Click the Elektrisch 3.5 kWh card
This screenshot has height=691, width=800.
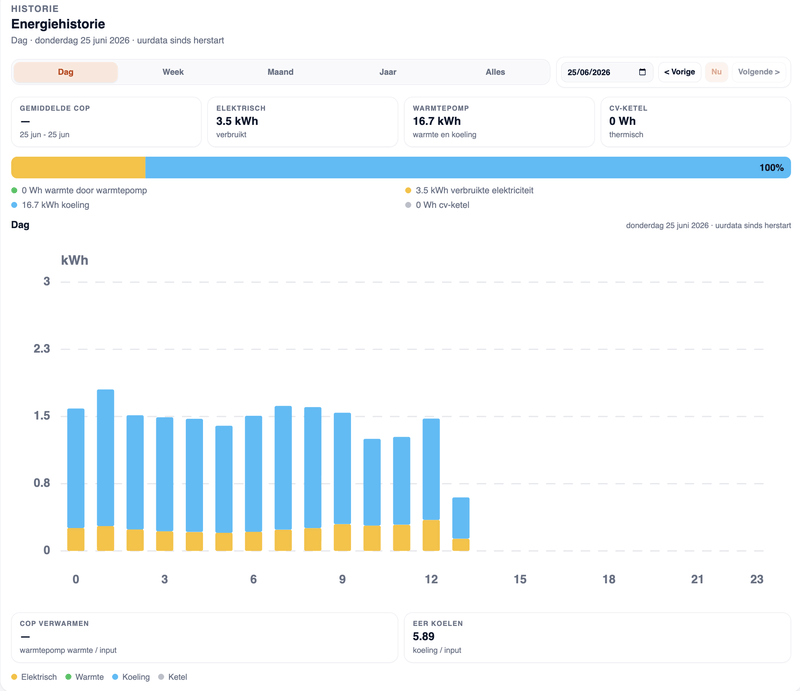[303, 122]
